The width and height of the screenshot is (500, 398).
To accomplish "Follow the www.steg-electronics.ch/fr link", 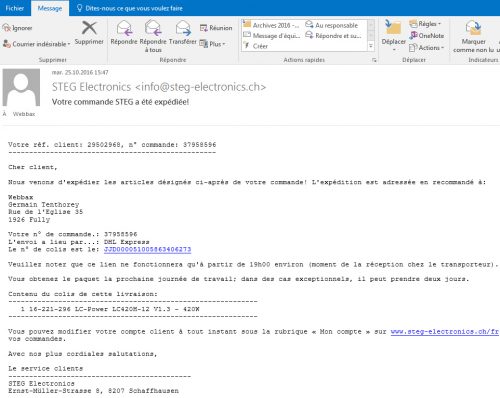I will 445,332.
